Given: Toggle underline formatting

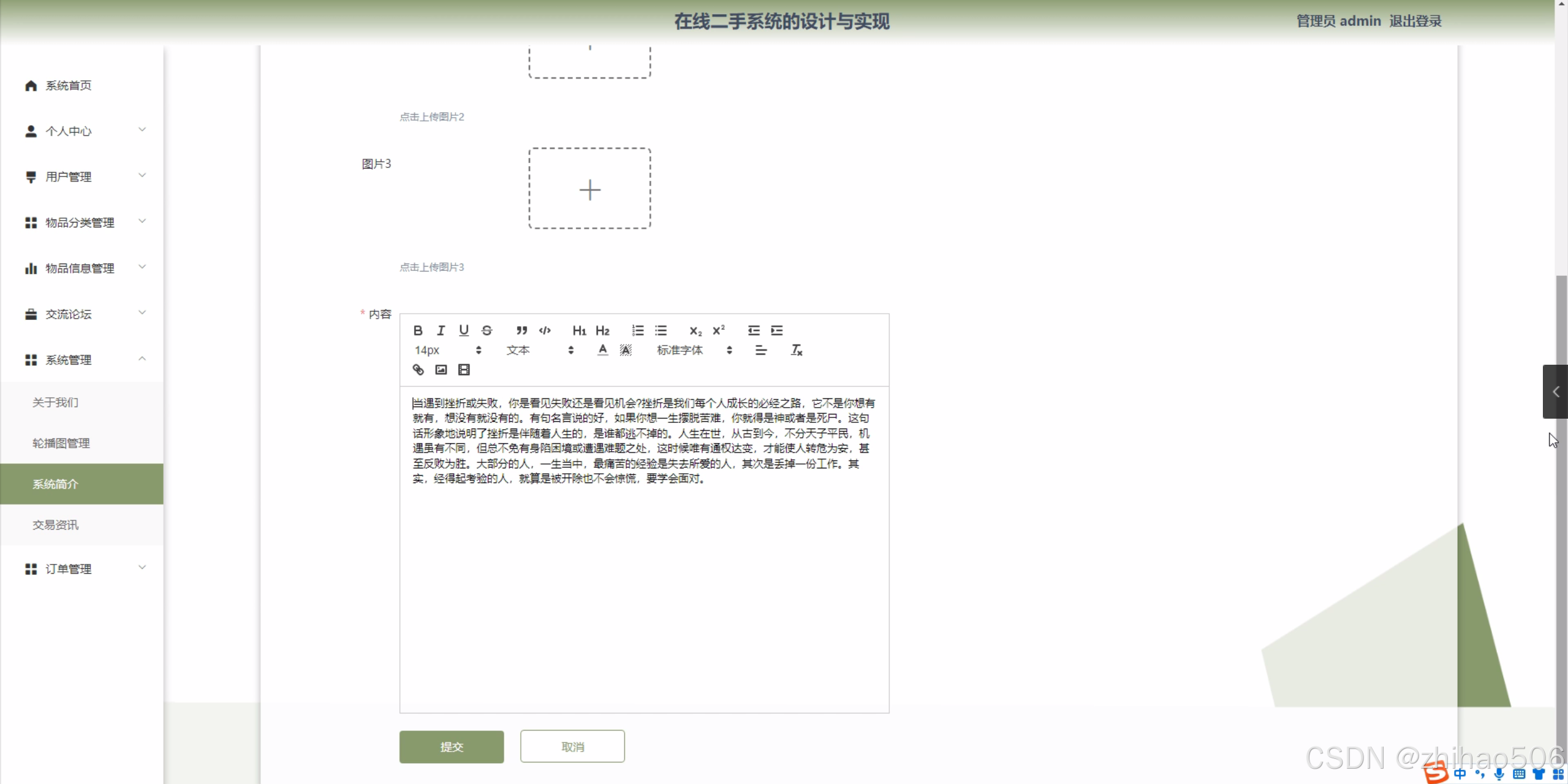Looking at the screenshot, I should pyautogui.click(x=464, y=330).
